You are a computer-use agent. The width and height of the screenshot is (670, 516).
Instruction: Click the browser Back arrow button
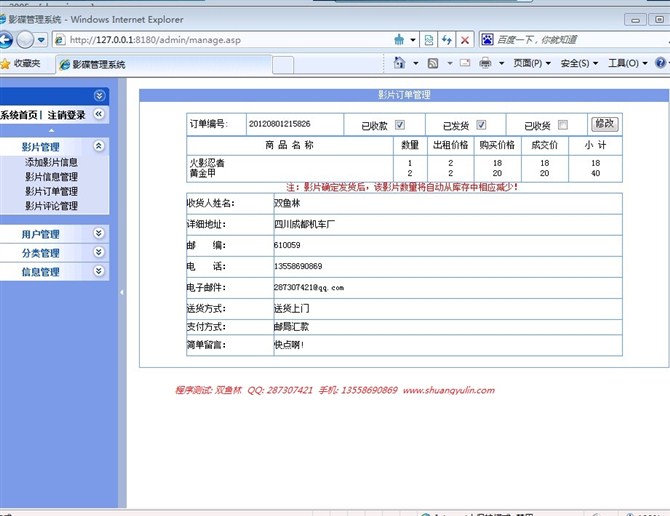coord(6,40)
